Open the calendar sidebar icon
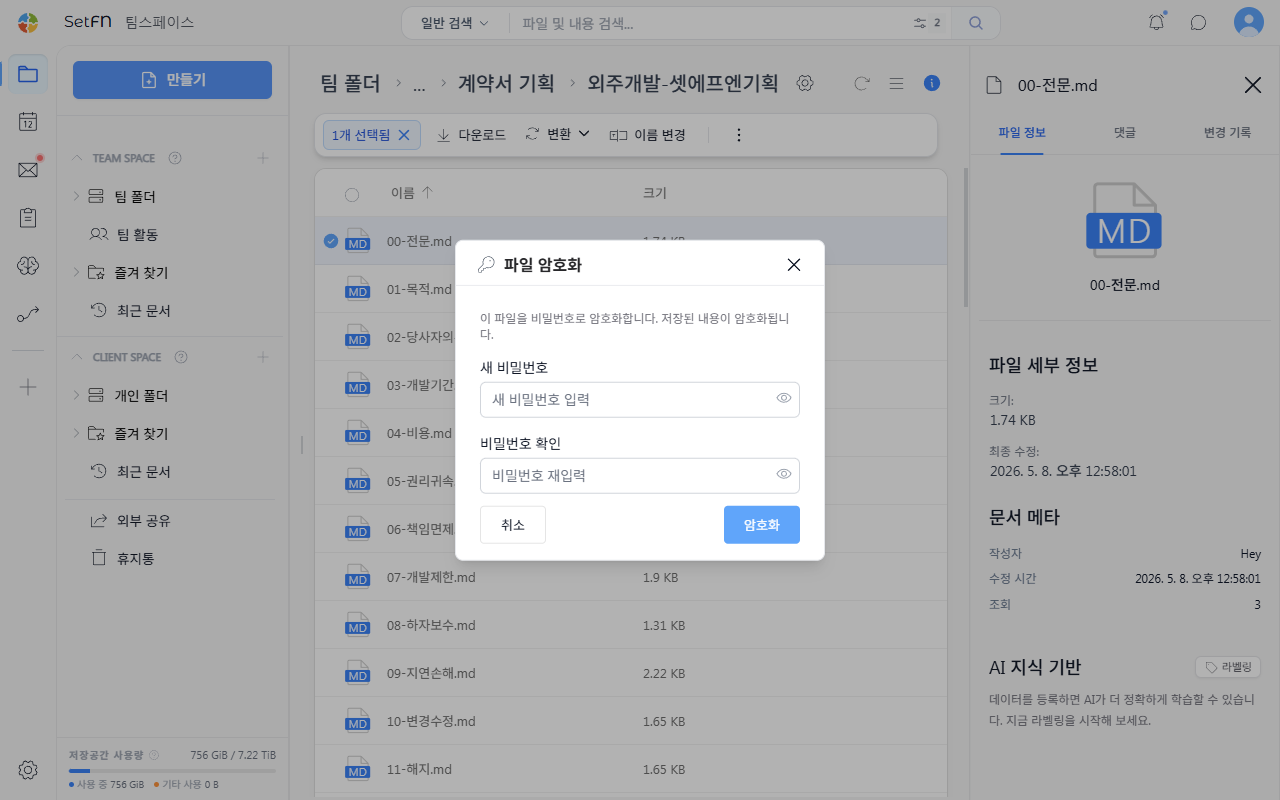 pyautogui.click(x=28, y=122)
